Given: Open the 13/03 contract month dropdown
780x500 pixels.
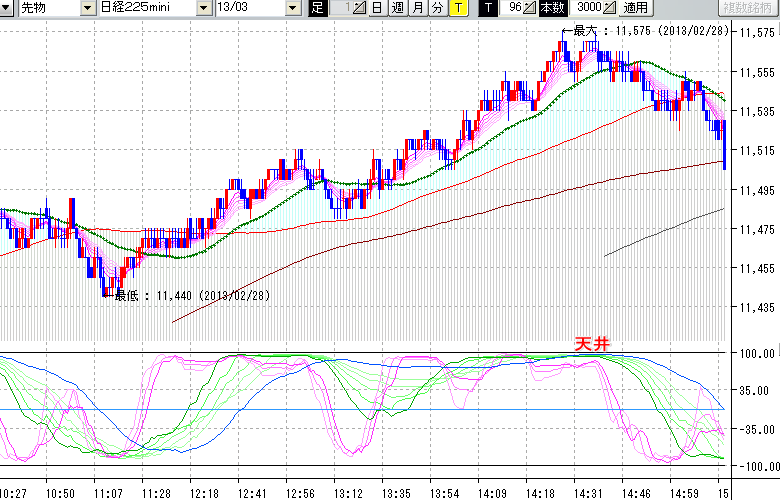Looking at the screenshot, I should [292, 9].
